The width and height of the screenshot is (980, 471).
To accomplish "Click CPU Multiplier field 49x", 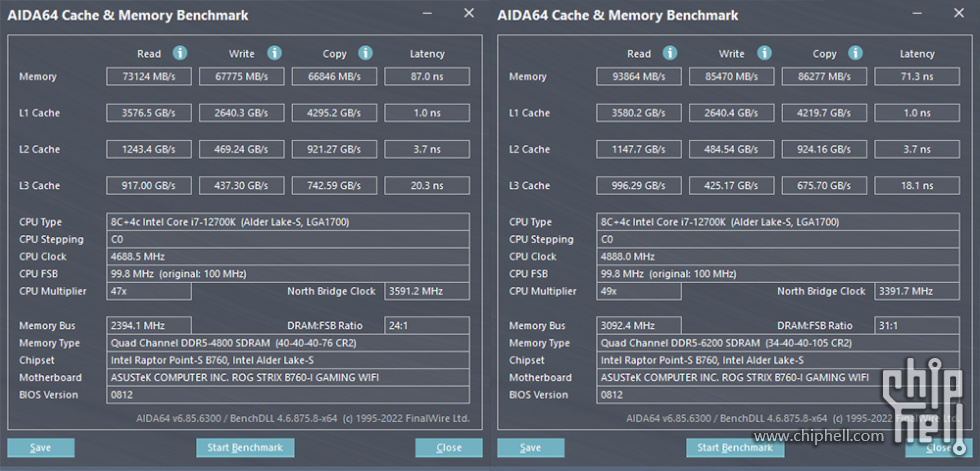I will [639, 291].
